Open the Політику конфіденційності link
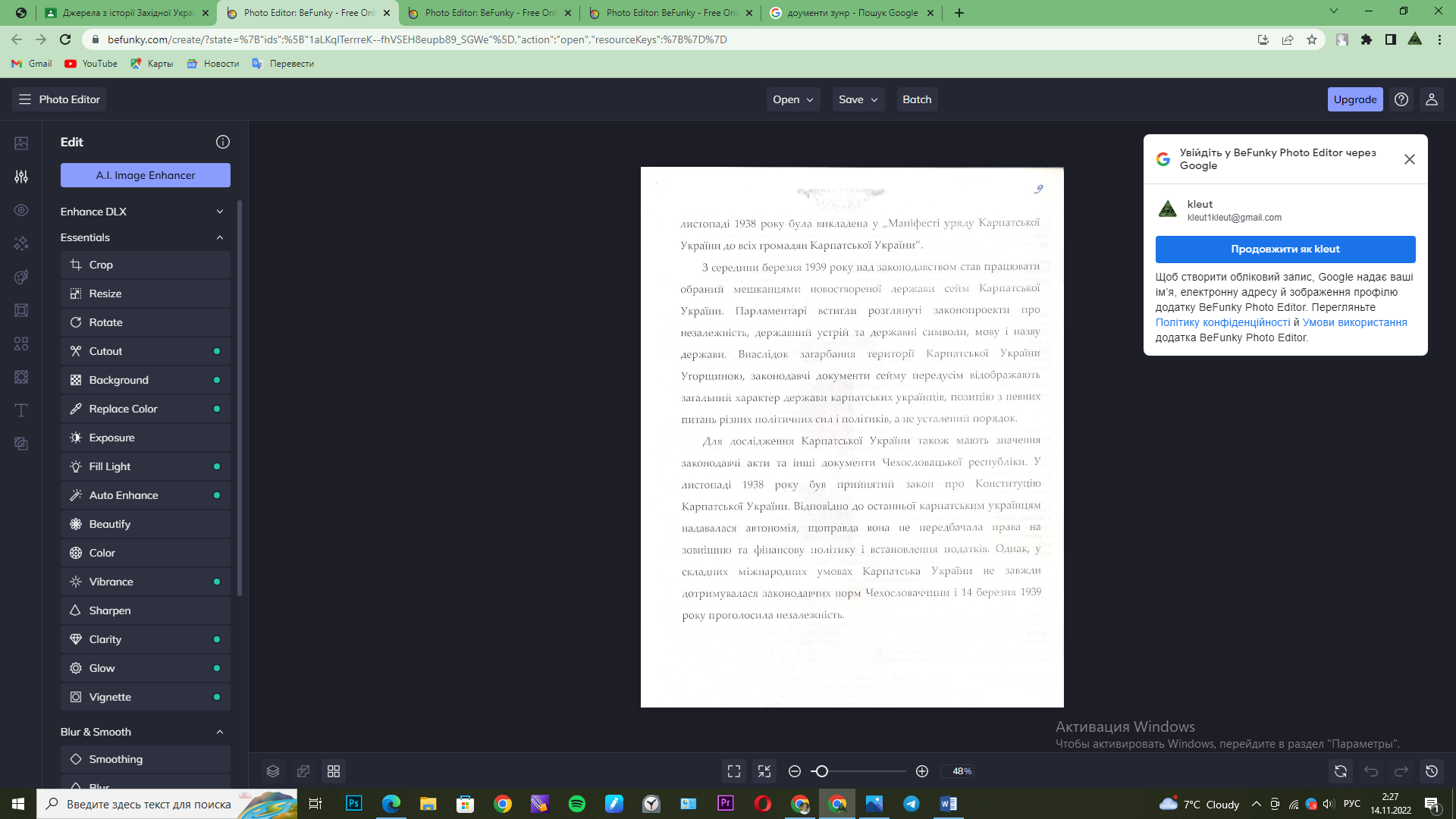The width and height of the screenshot is (1456, 819). tap(1222, 322)
